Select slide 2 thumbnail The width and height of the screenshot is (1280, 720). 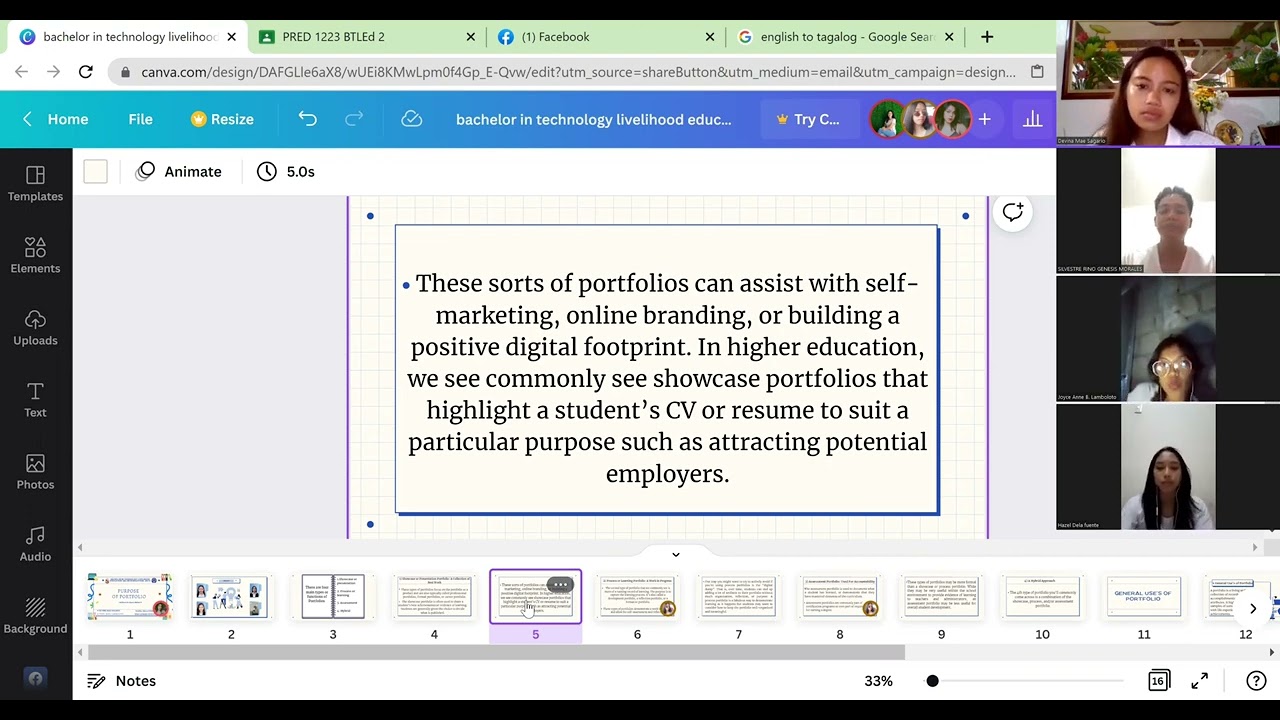[x=230, y=597]
